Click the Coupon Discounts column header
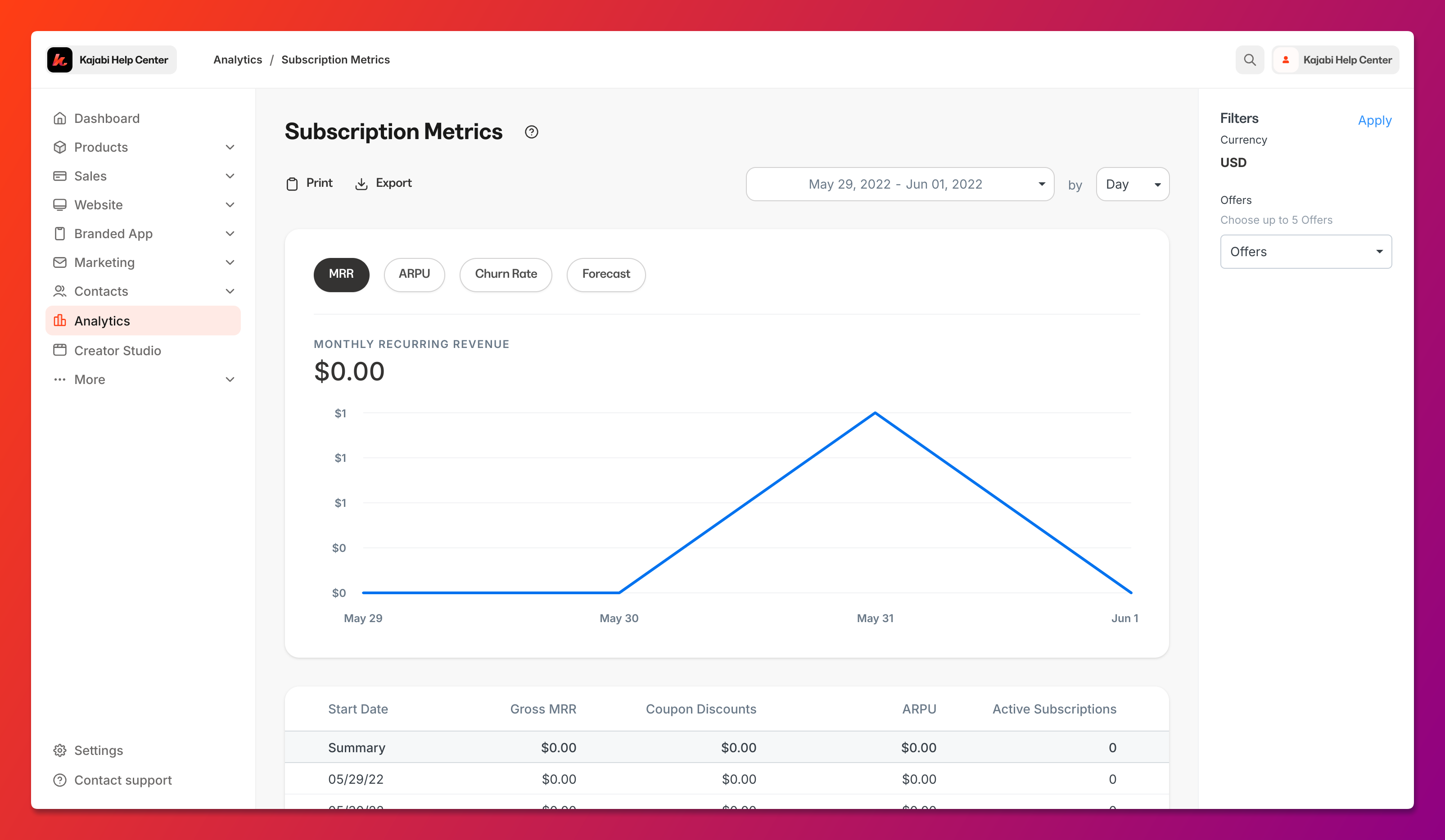1445x840 pixels. [701, 709]
